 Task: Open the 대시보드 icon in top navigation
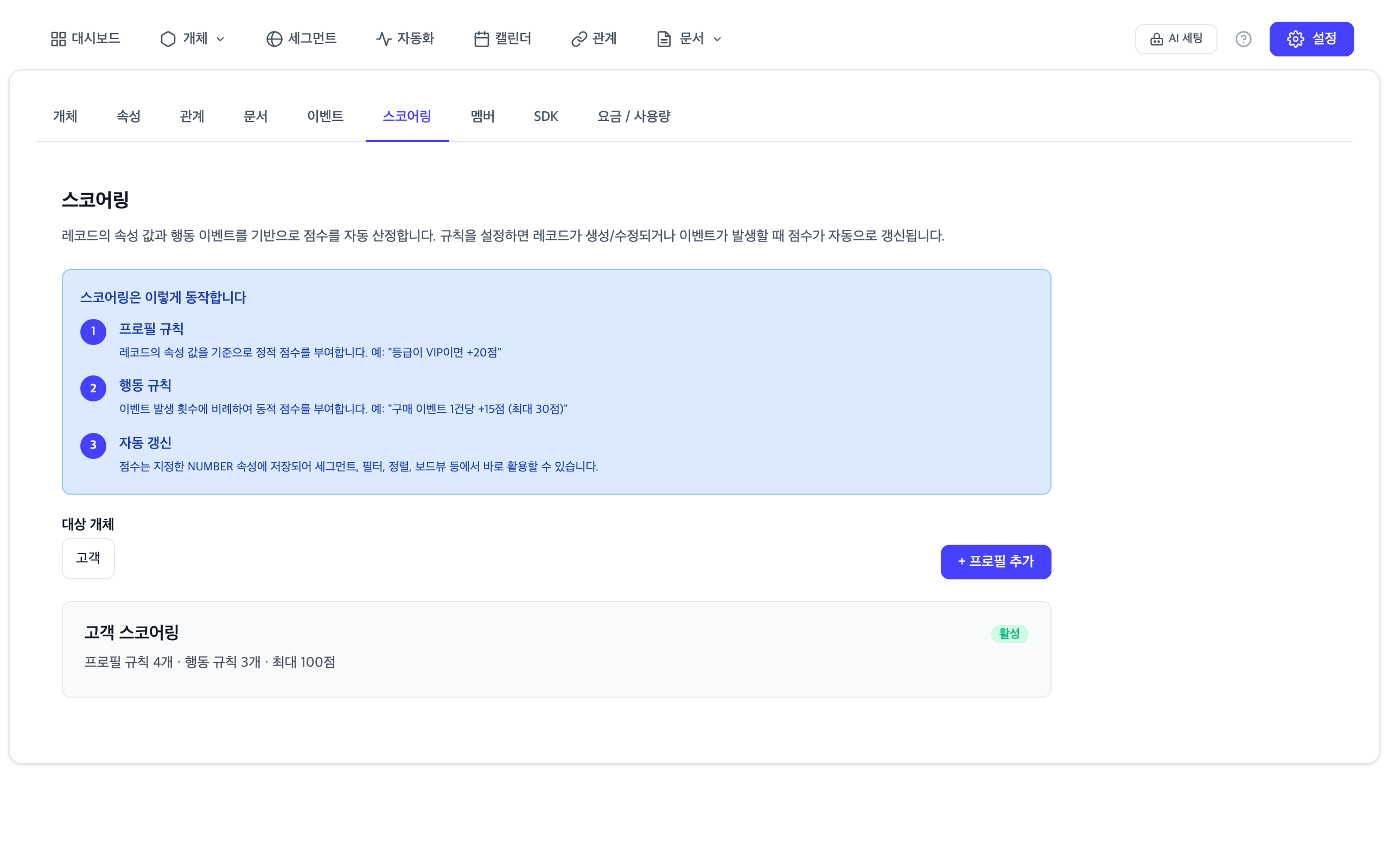point(58,39)
